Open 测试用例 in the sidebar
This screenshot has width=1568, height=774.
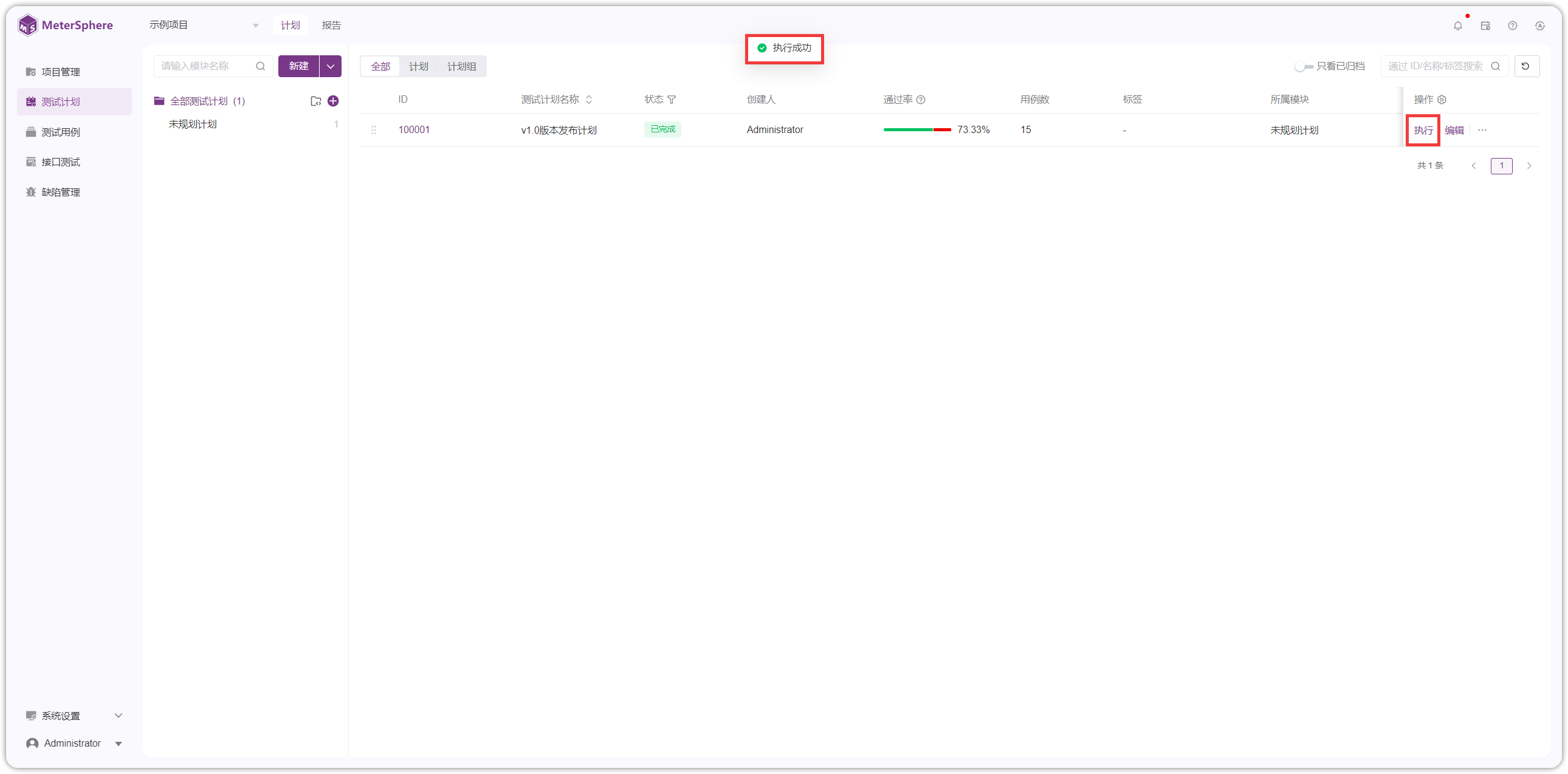coord(74,132)
